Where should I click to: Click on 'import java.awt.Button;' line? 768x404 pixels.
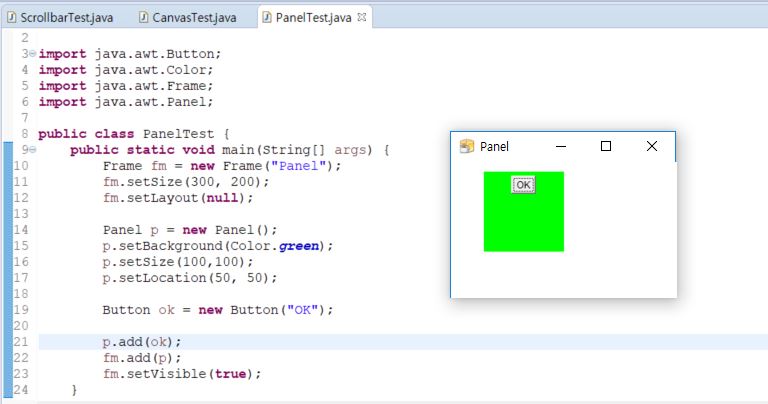coord(130,54)
